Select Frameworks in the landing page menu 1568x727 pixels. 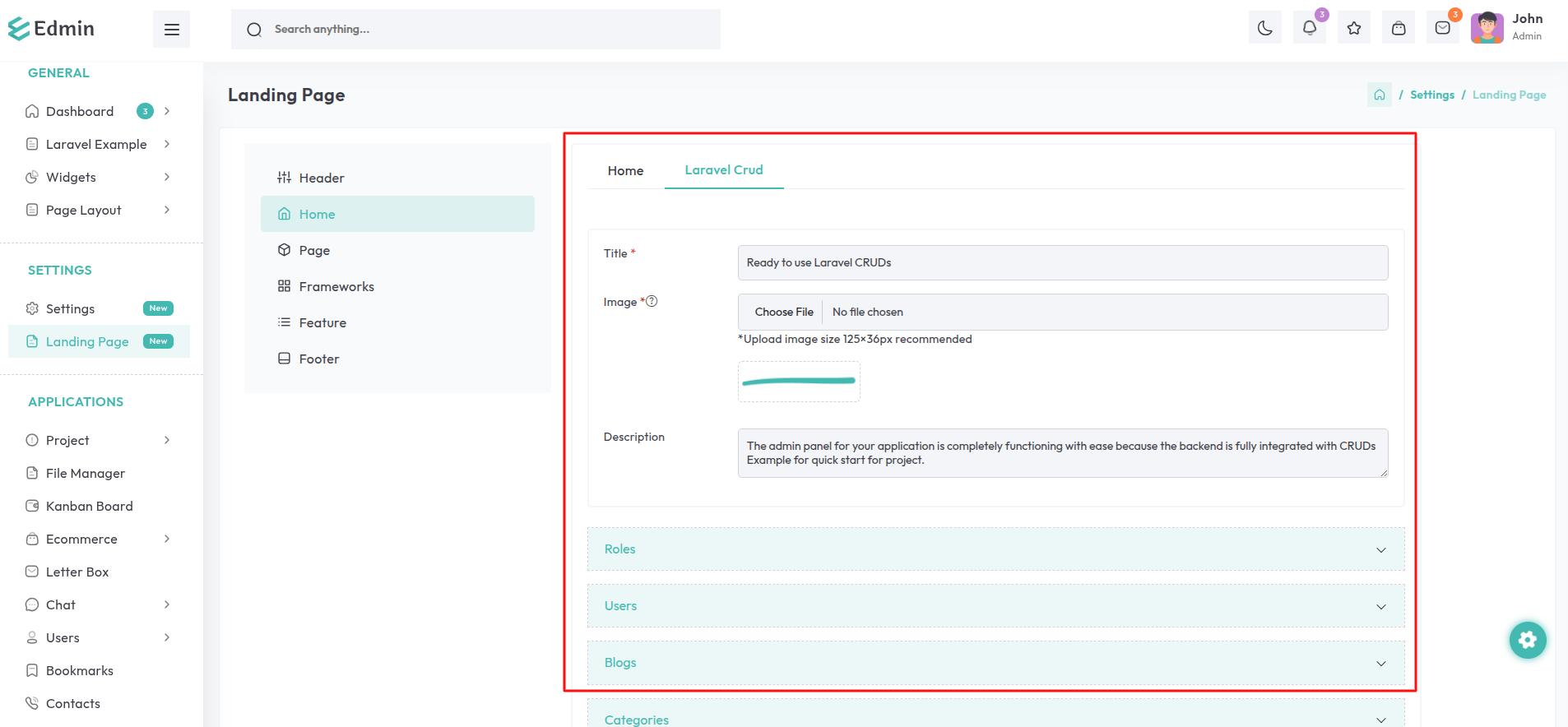[x=336, y=287]
